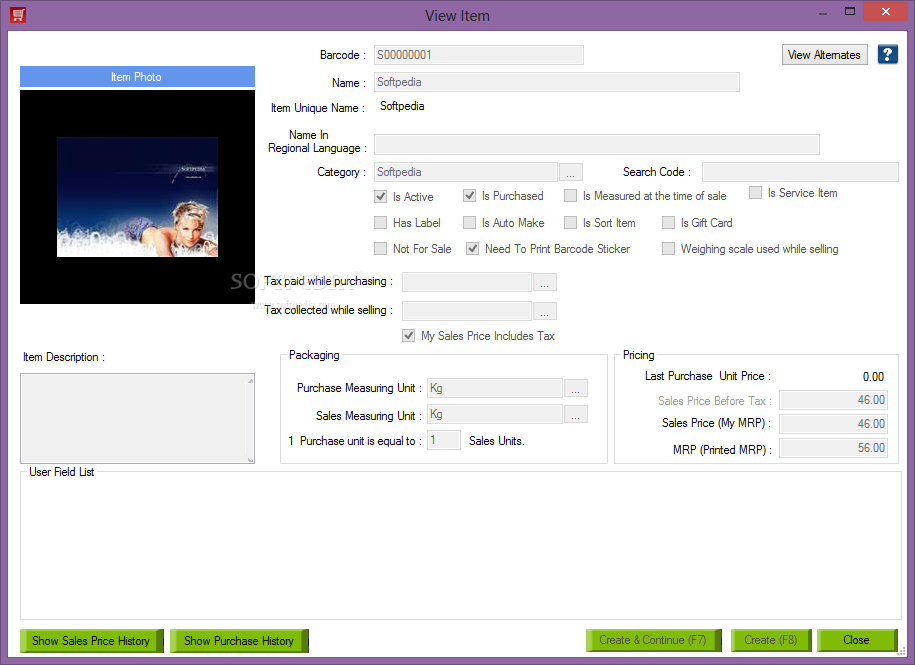Image resolution: width=915 pixels, height=665 pixels.
Task: Click the Name In Regional Language field
Action: [x=596, y=144]
